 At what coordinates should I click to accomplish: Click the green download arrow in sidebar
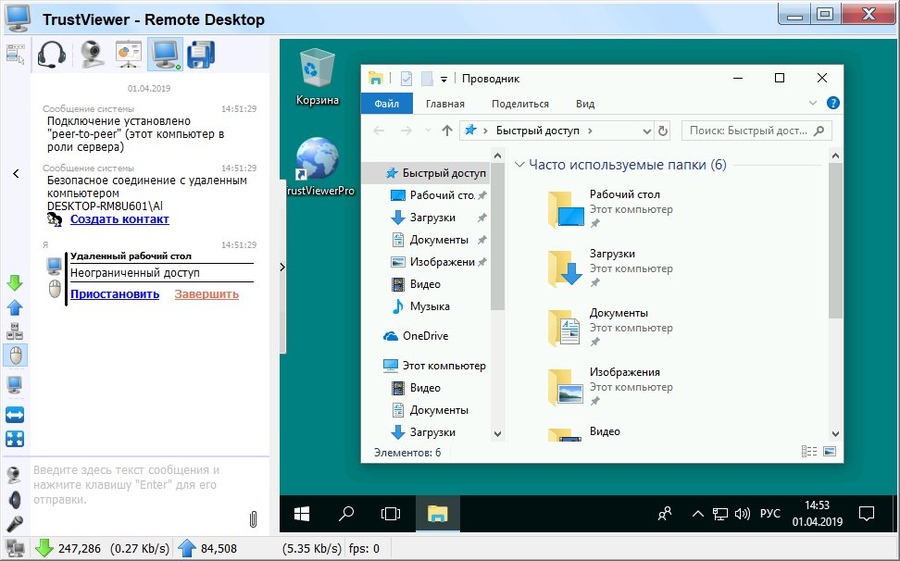[15, 283]
